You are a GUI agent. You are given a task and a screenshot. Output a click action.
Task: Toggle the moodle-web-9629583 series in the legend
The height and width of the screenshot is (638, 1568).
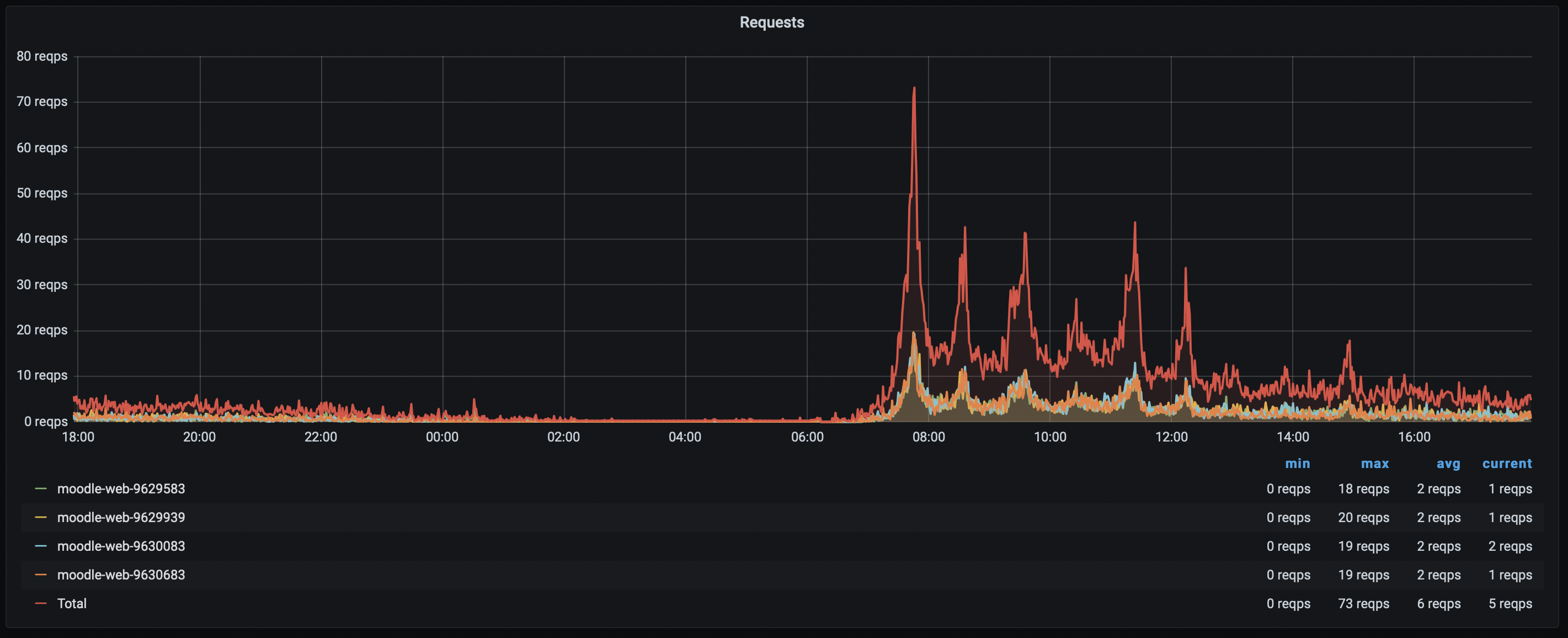(121, 489)
